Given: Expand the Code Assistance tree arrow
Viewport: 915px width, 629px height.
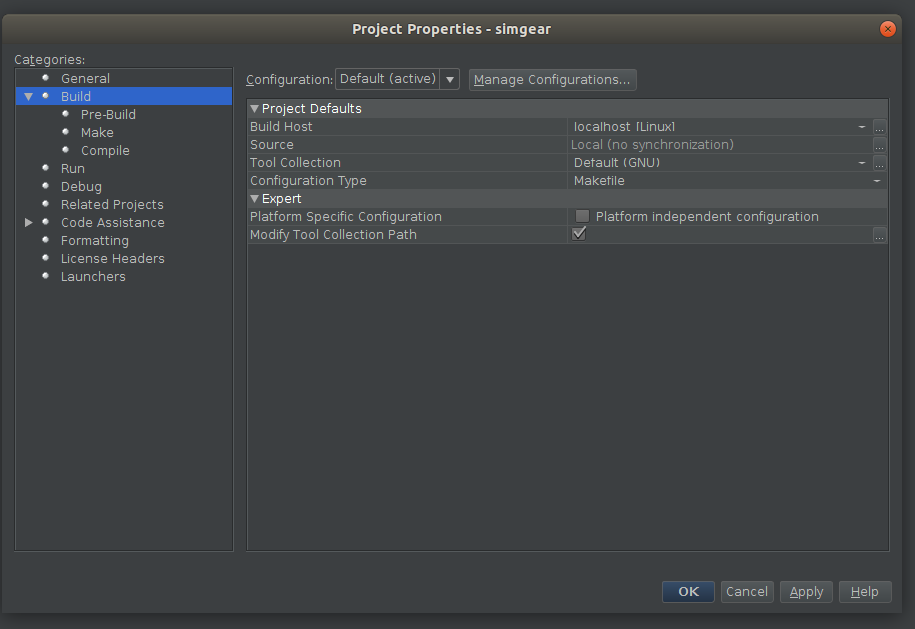Looking at the screenshot, I should click(28, 222).
